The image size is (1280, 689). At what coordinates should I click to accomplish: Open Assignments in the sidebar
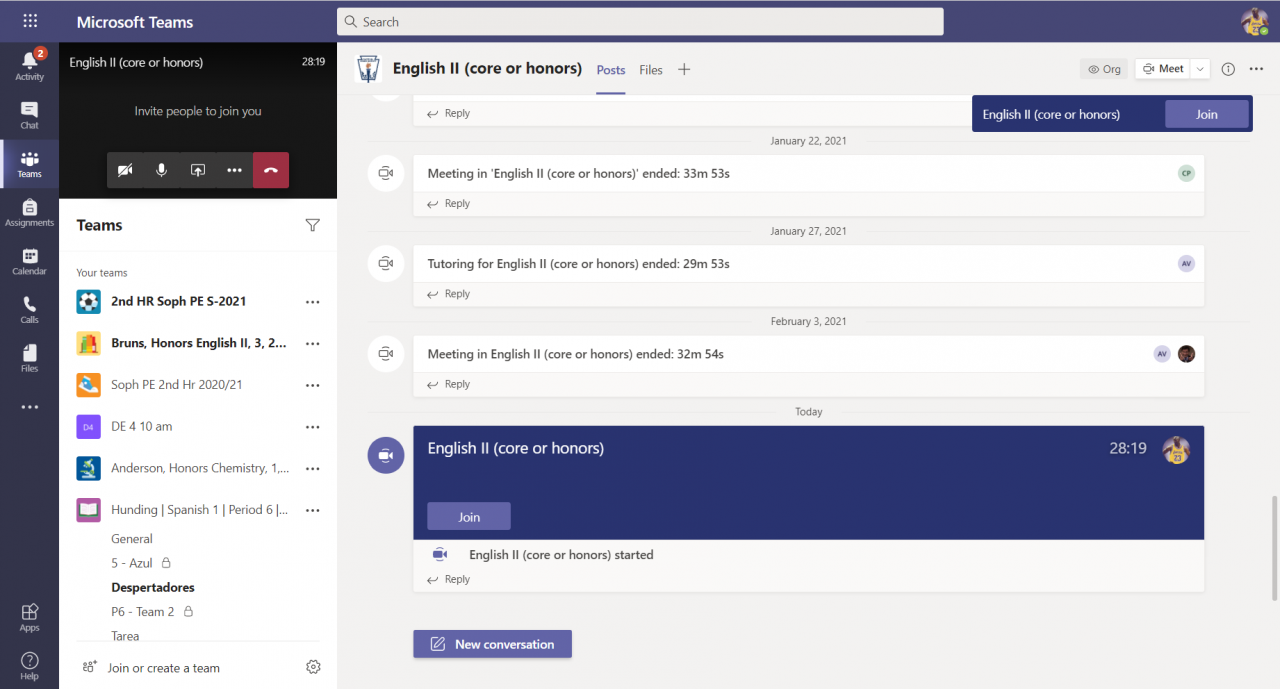click(x=29, y=212)
